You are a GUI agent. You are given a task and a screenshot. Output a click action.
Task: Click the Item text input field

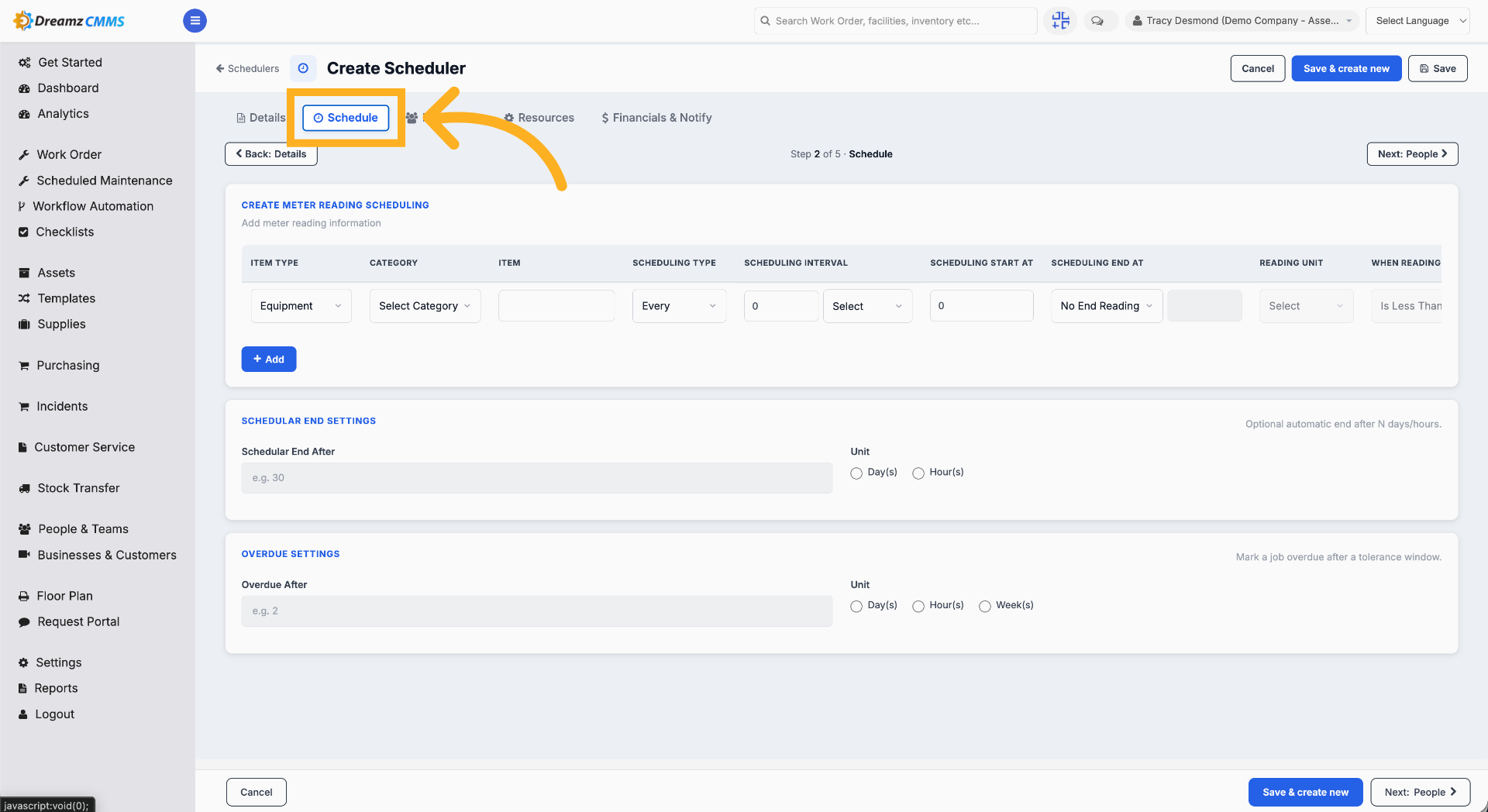point(556,306)
